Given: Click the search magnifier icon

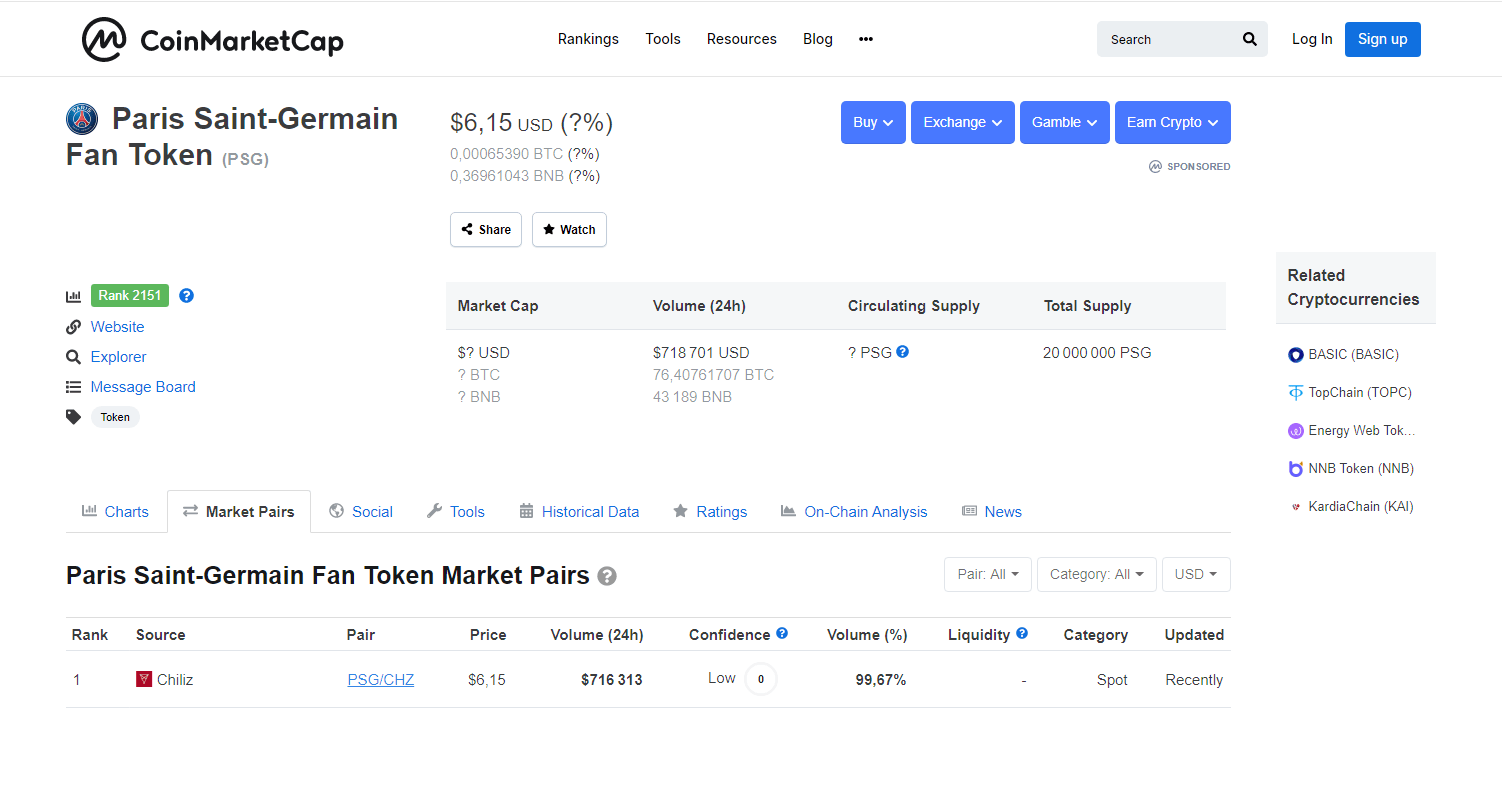Looking at the screenshot, I should point(1249,39).
